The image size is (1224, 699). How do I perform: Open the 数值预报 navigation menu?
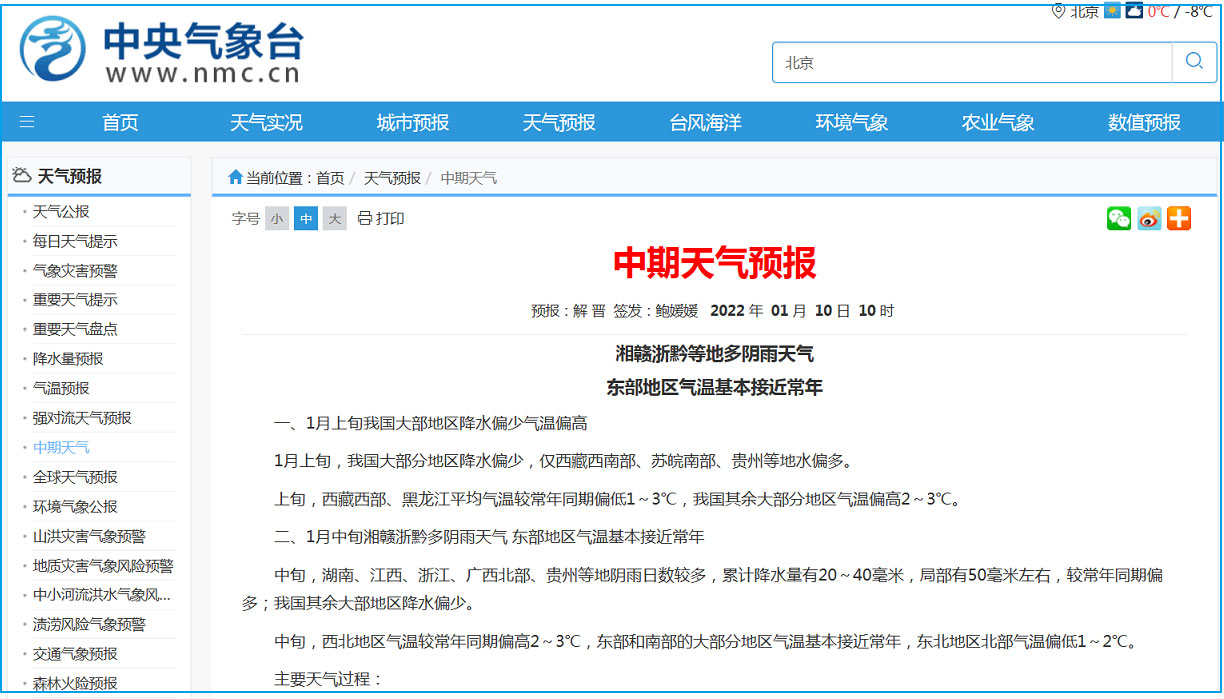1144,122
